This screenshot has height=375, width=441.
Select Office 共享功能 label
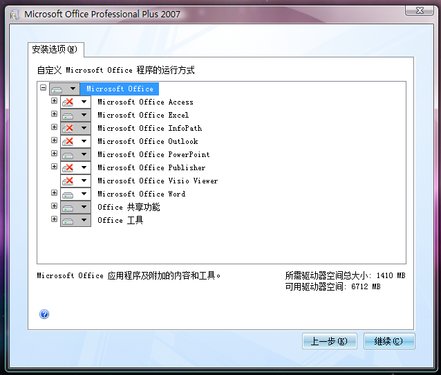[x=129, y=207]
